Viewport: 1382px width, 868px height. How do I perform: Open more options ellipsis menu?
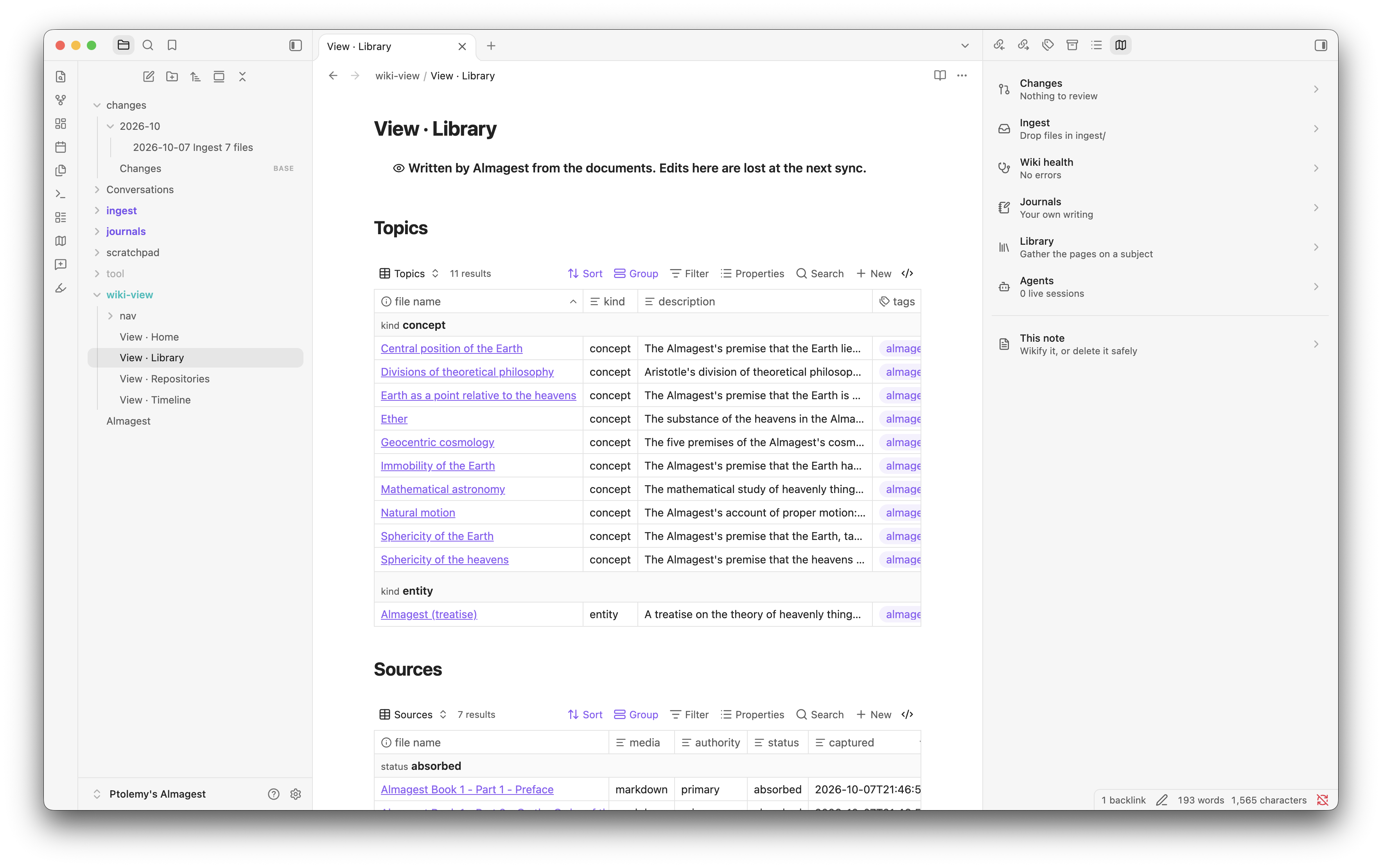click(x=962, y=75)
